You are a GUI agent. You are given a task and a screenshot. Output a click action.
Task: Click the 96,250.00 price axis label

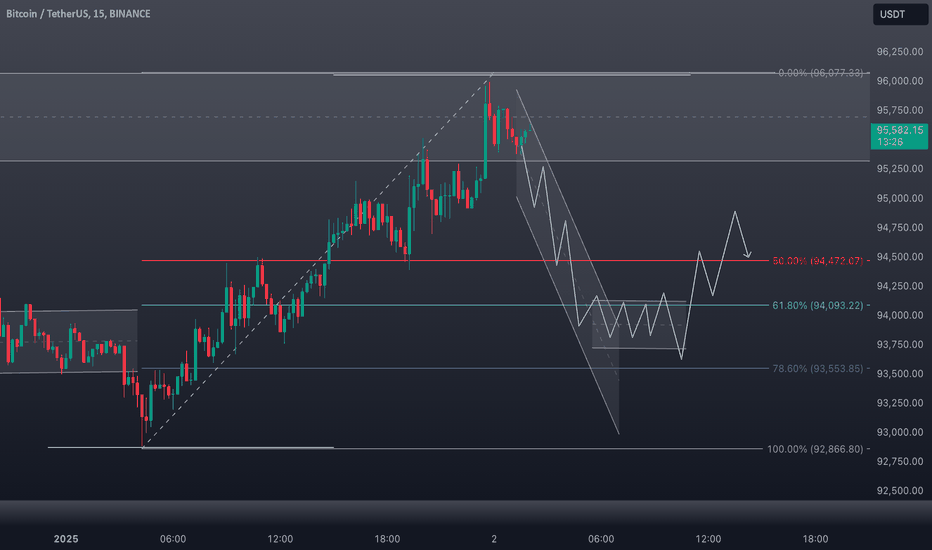[899, 52]
